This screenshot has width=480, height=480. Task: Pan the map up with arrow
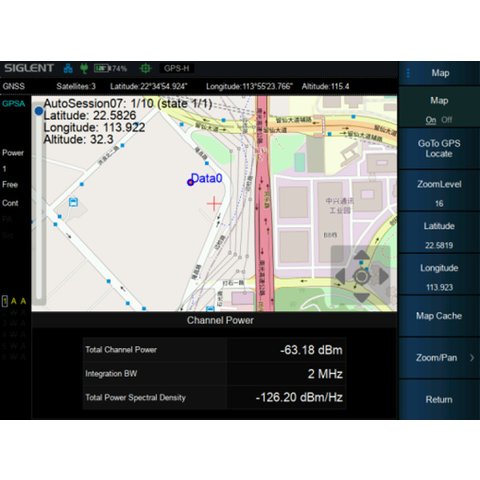(x=361, y=255)
